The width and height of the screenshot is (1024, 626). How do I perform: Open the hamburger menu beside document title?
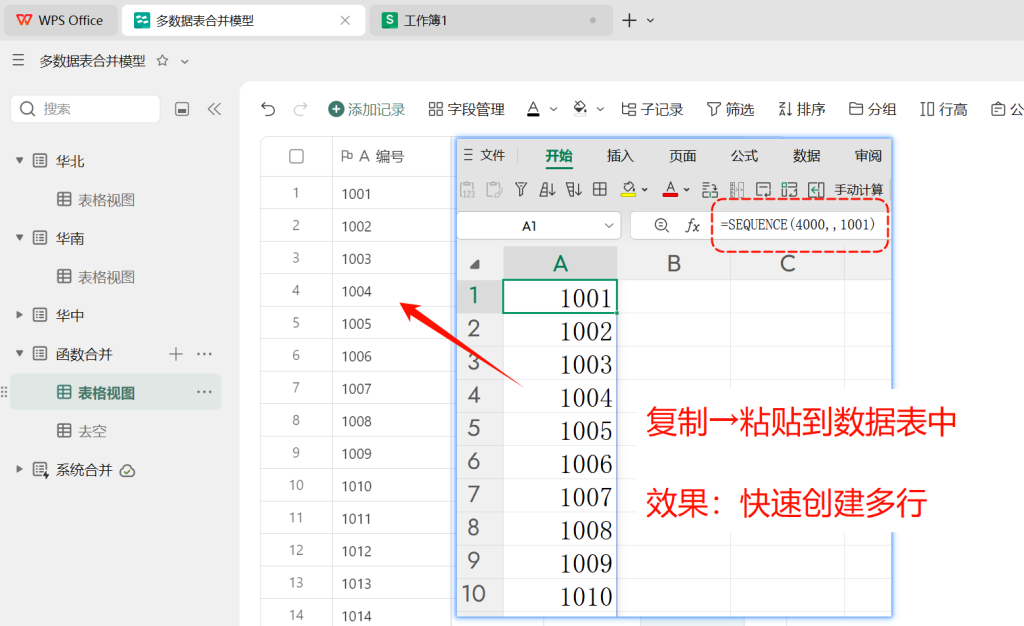pos(18,61)
